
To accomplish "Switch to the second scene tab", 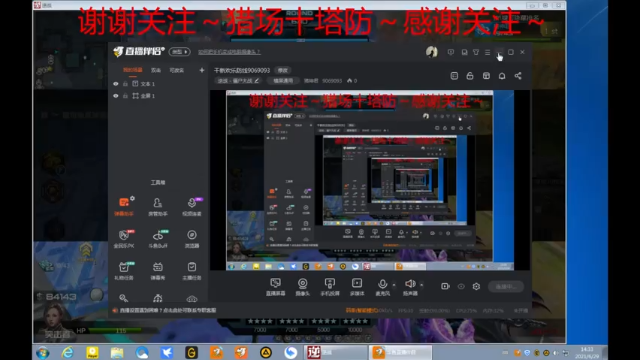I will (156, 70).
